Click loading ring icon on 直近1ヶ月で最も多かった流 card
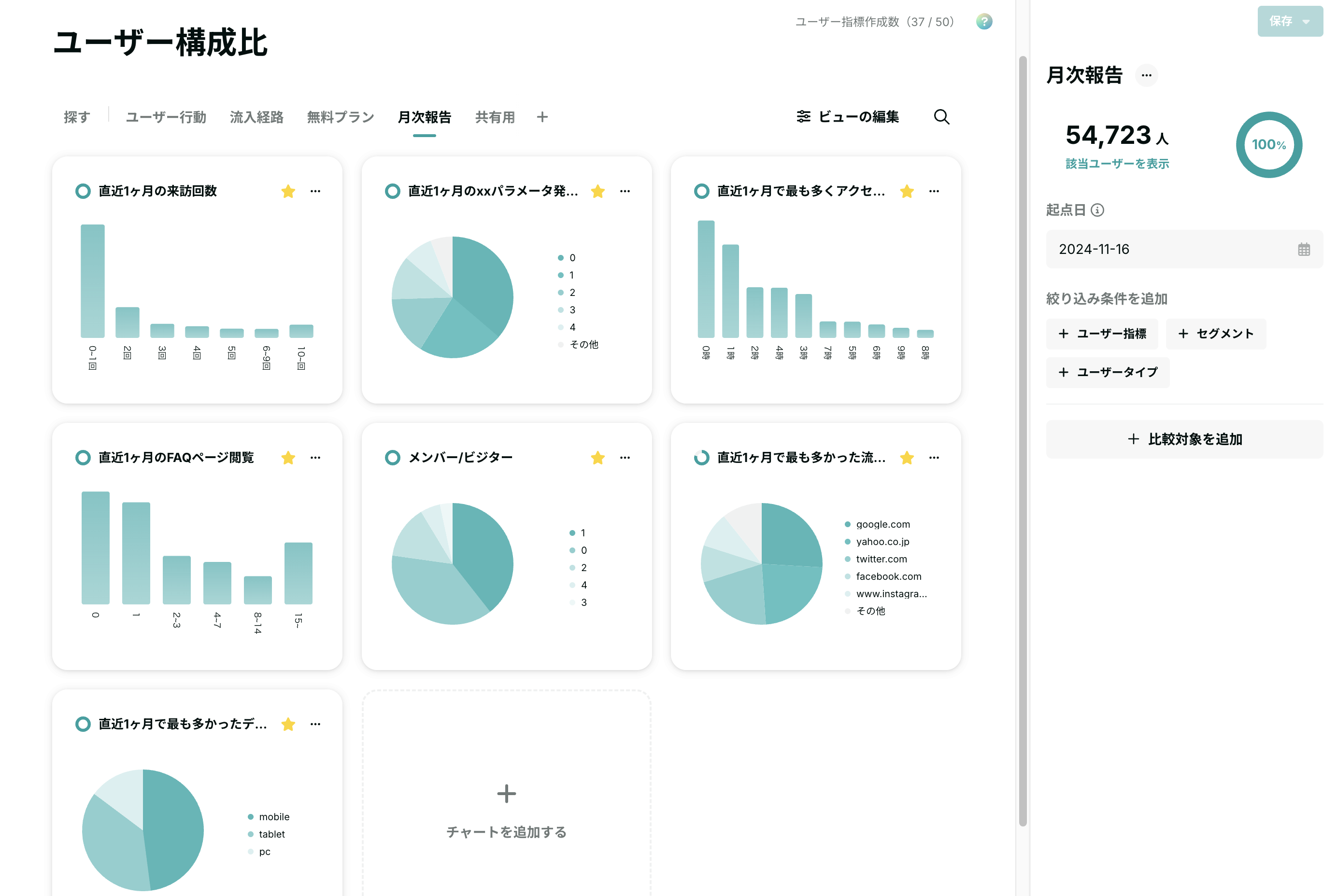 pos(701,457)
